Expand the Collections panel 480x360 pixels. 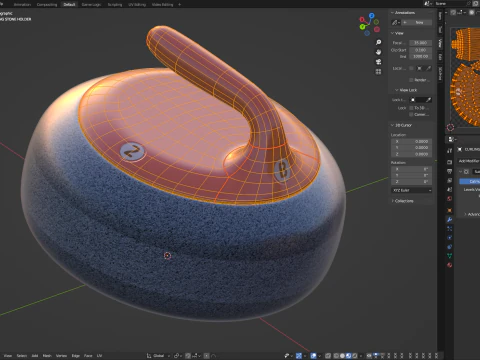click(x=392, y=201)
